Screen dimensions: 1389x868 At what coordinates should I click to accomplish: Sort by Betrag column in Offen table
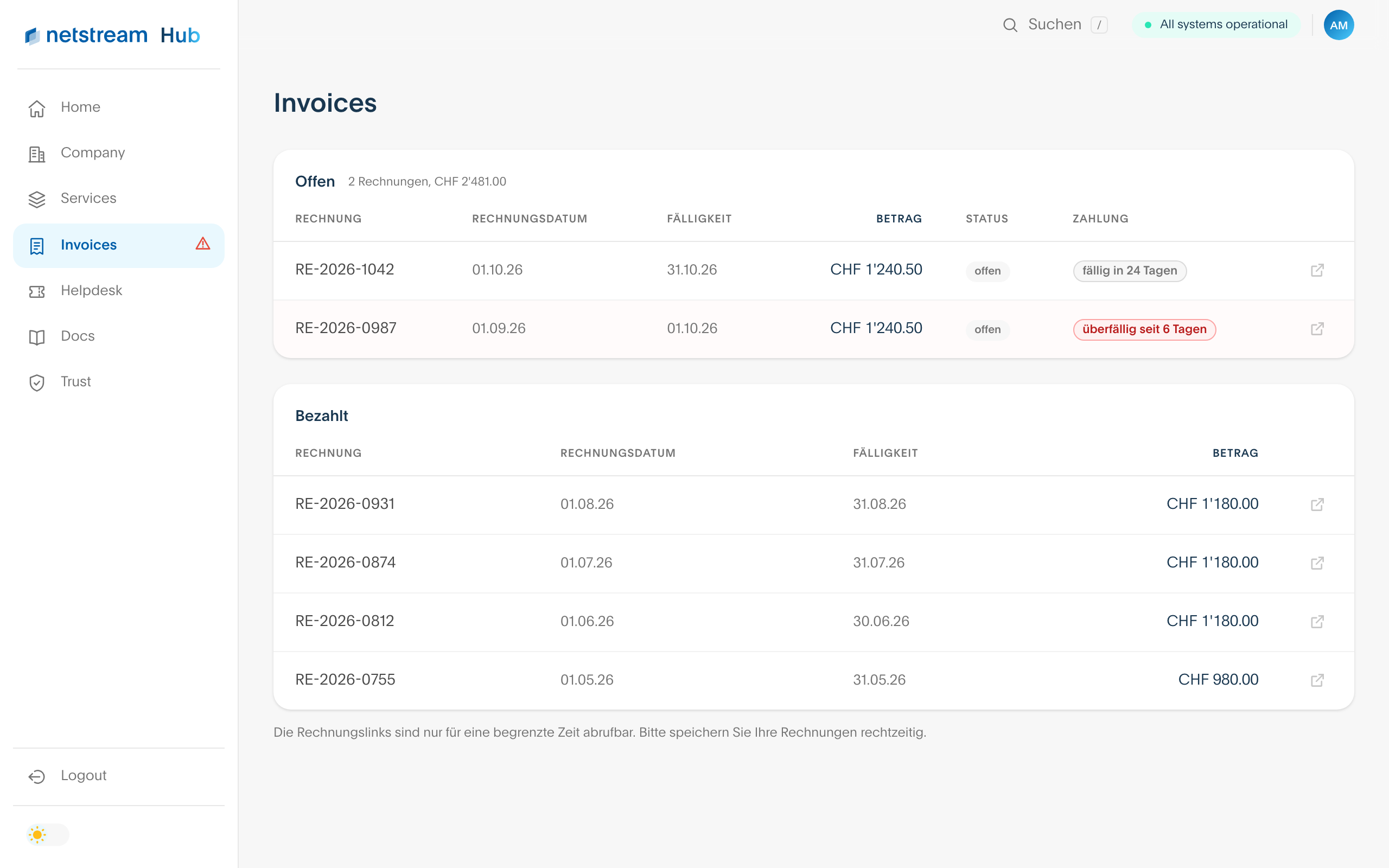tap(899, 219)
